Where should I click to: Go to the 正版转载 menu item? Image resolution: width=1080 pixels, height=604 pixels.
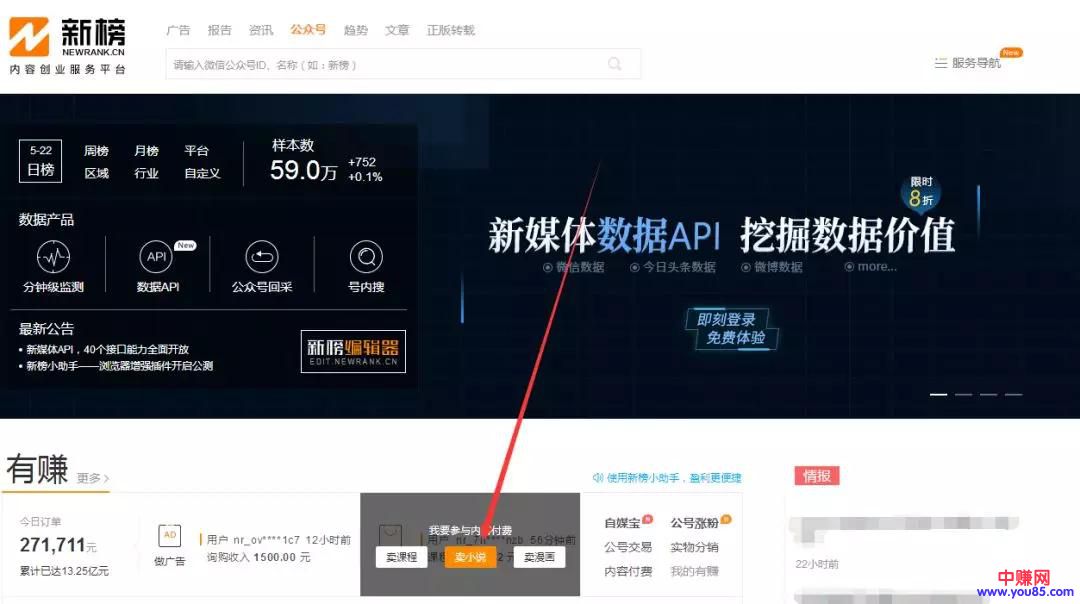point(450,30)
